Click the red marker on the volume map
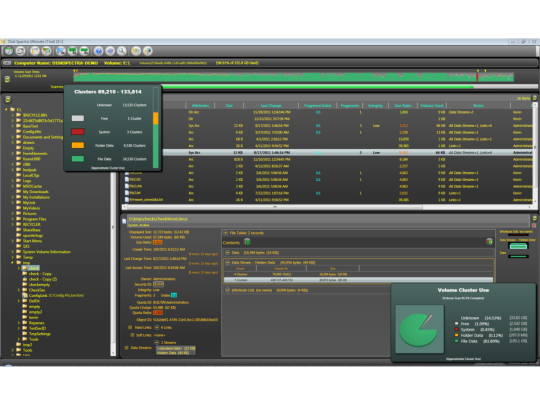 (477, 77)
